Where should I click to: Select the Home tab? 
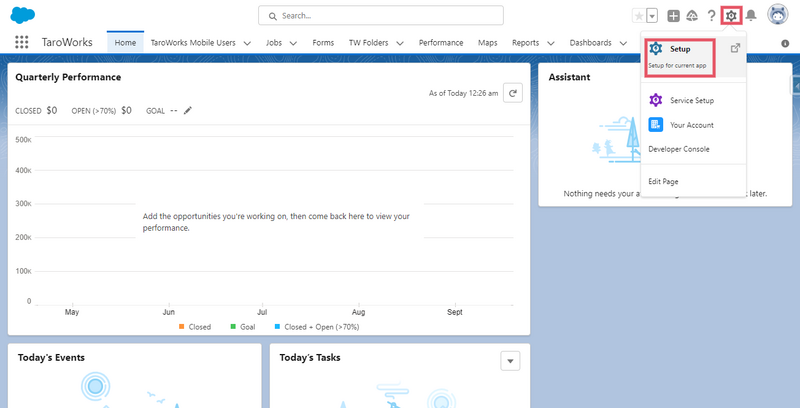pyautogui.click(x=125, y=43)
